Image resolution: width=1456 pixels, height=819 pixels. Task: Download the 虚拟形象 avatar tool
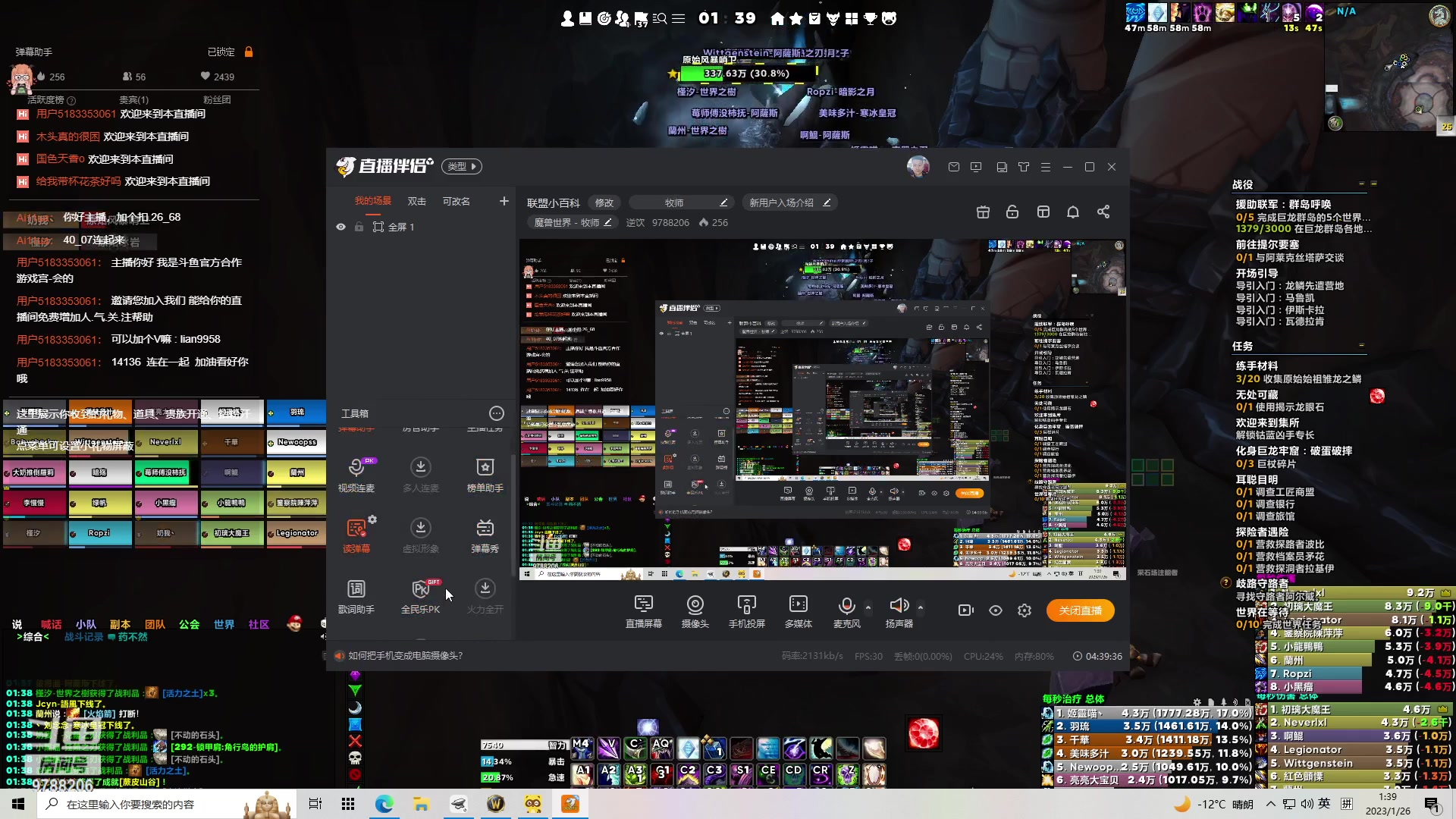[421, 535]
